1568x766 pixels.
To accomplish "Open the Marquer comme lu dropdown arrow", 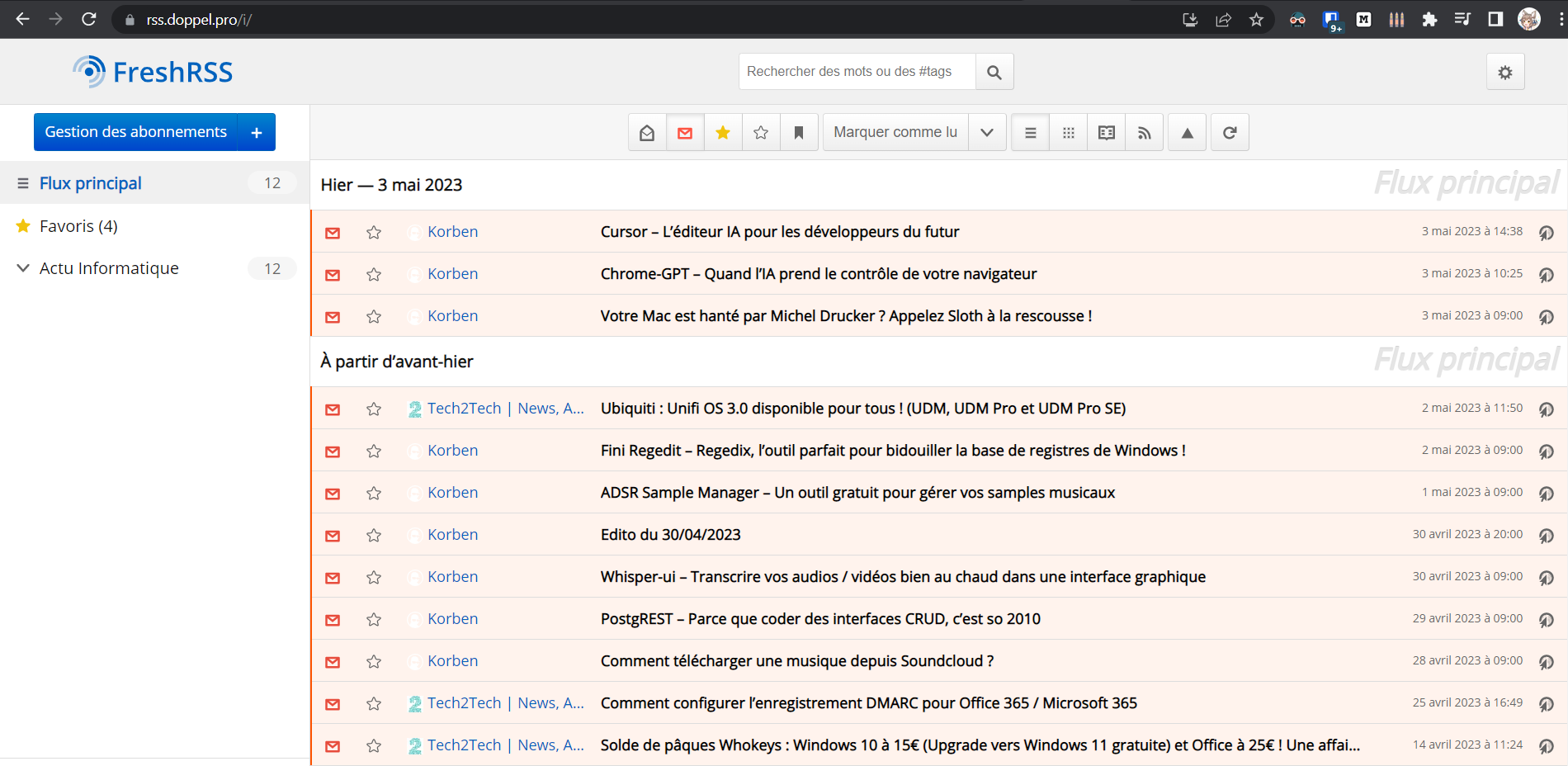I will pyautogui.click(x=987, y=132).
